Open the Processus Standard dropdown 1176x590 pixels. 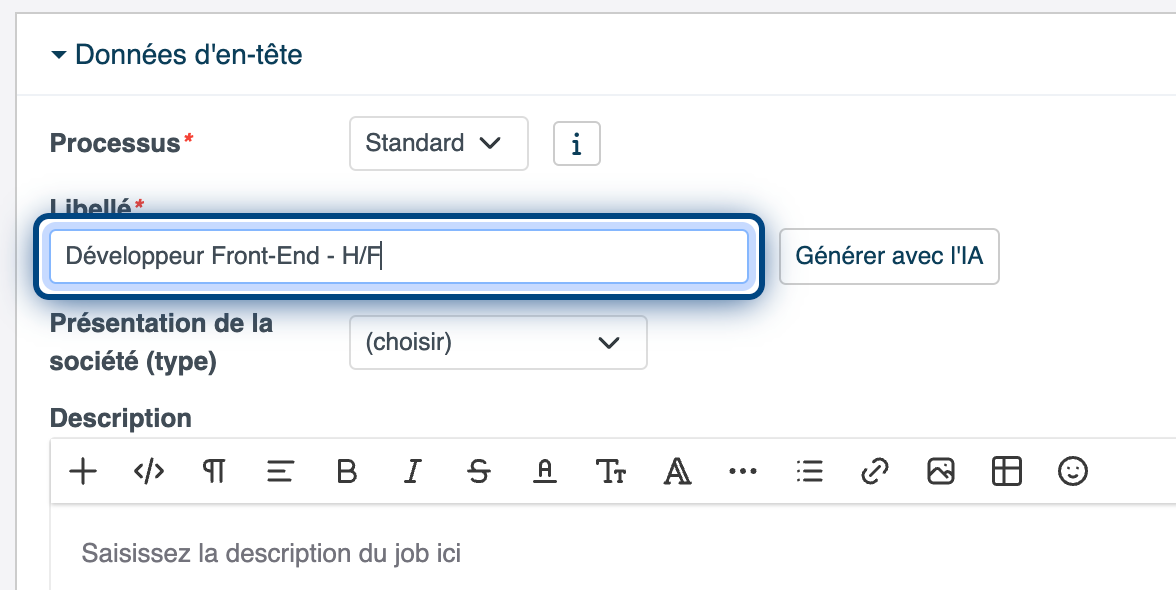pyautogui.click(x=438, y=143)
